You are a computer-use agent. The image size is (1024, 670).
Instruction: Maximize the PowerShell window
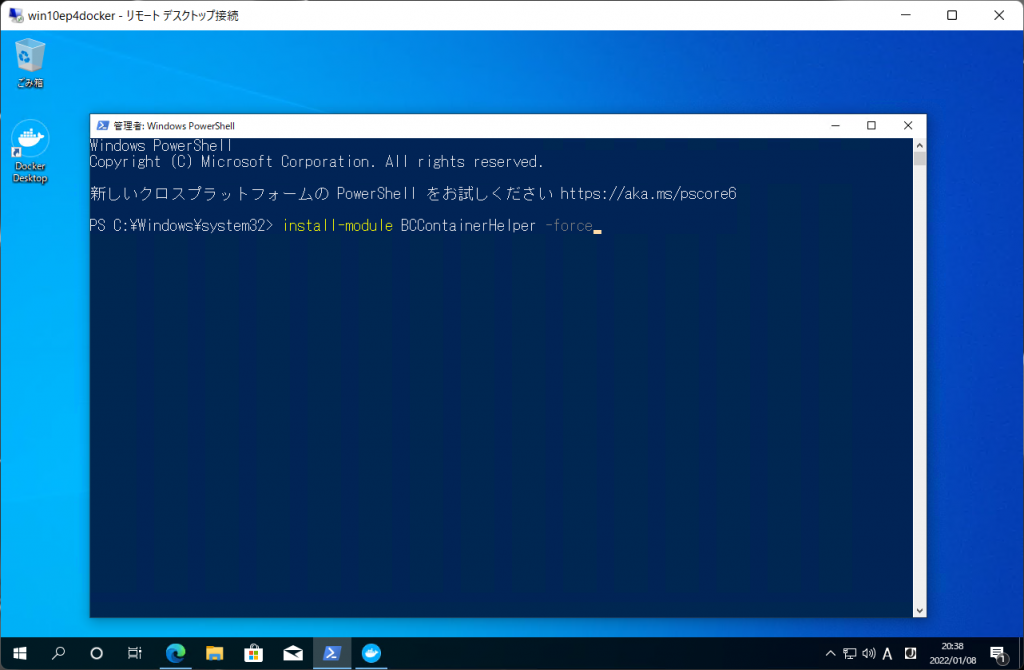click(x=871, y=125)
